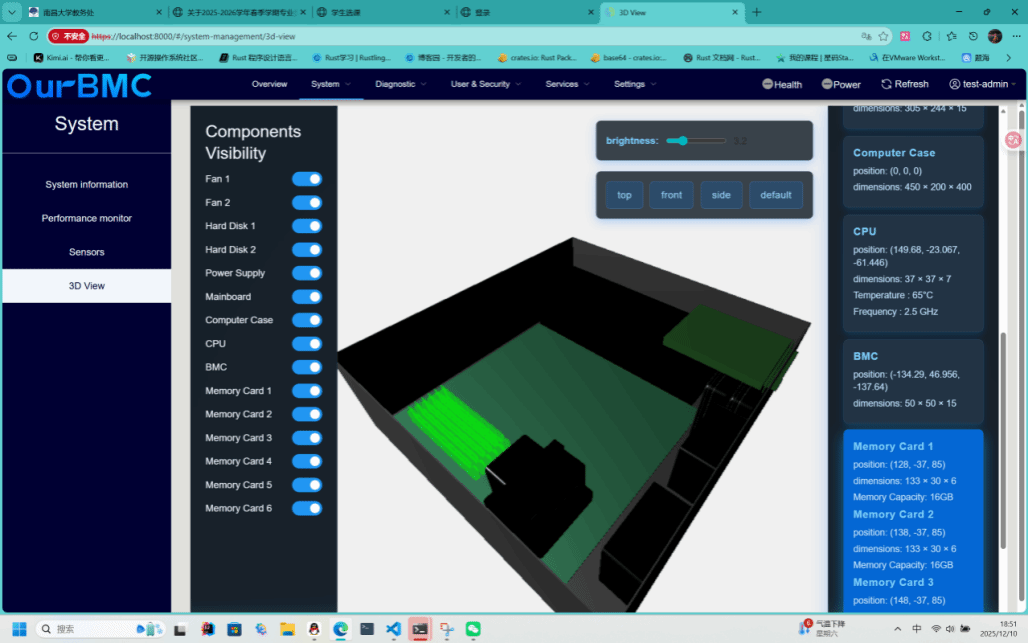This screenshot has height=643, width=1028.
Task: Go to Performance monitor page
Action: point(86,218)
